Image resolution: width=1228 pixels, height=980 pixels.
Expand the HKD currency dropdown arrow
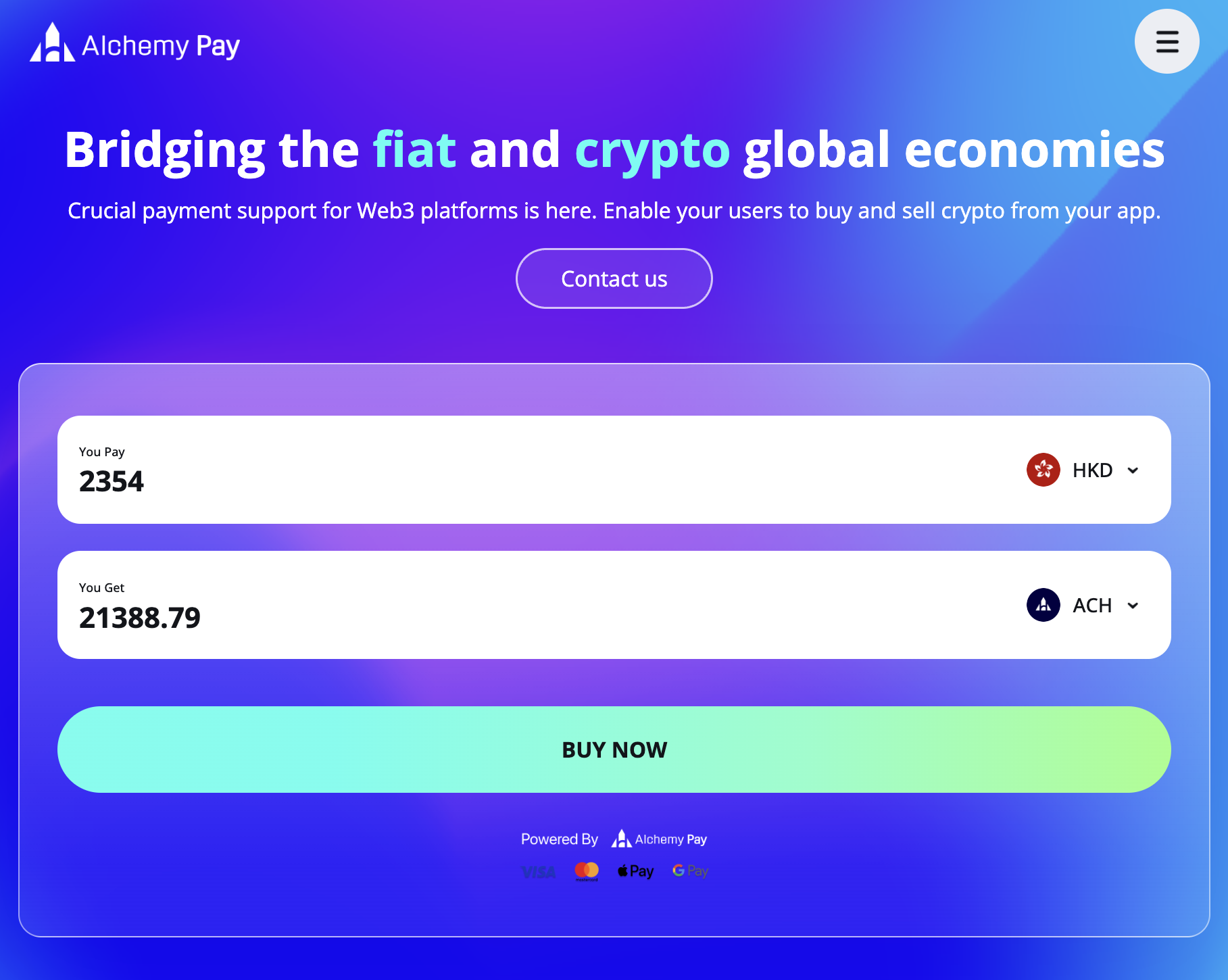pos(1133,470)
